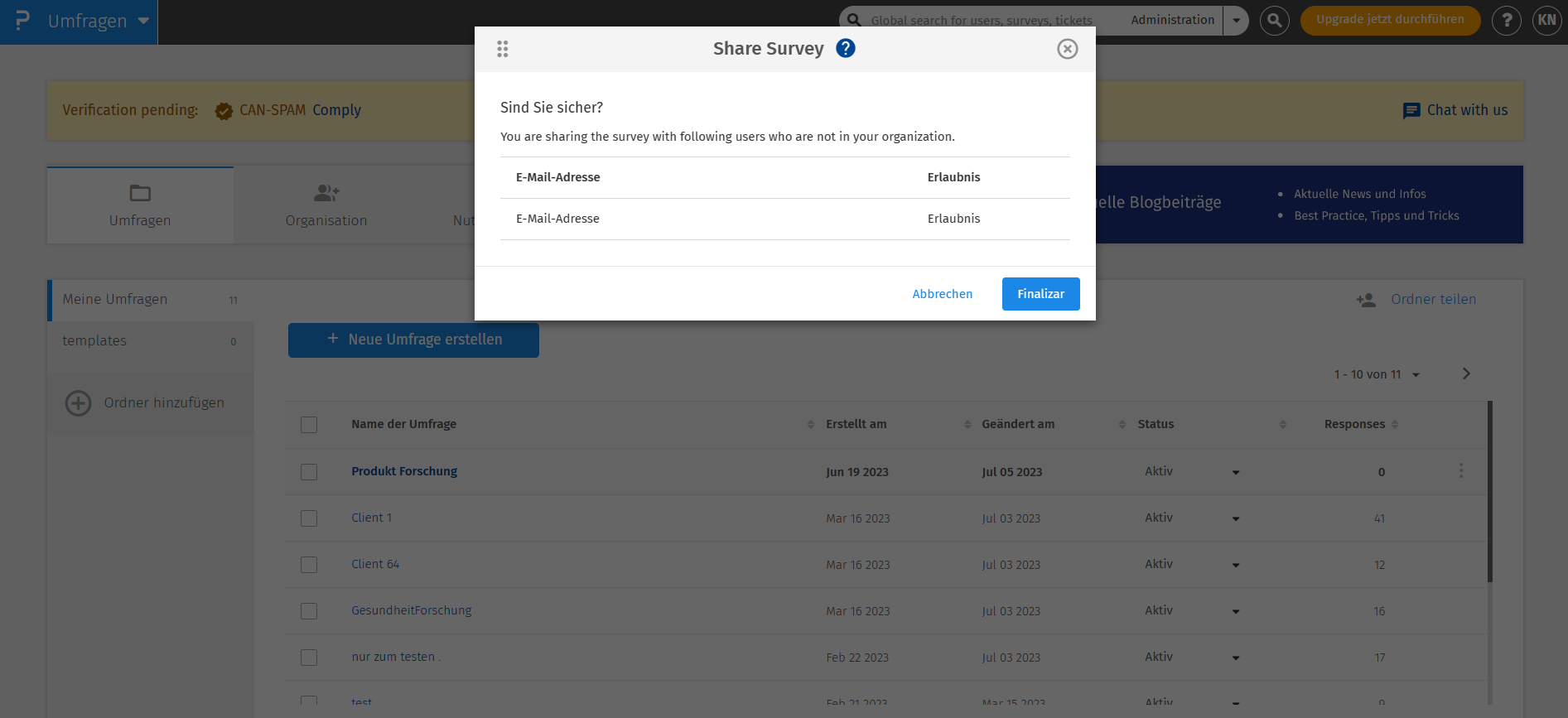Click the Ordner teilen link
The height and width of the screenshot is (718, 1568).
1433,299
